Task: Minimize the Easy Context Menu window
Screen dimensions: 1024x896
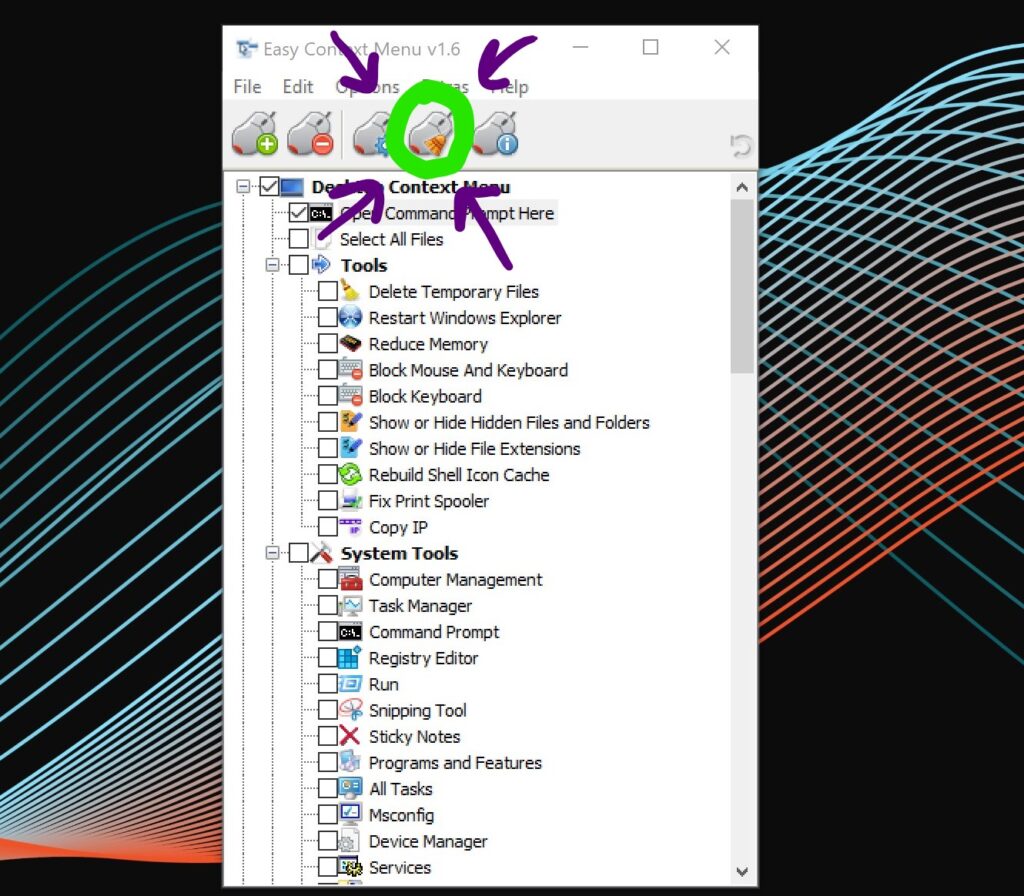Action: tap(581, 47)
